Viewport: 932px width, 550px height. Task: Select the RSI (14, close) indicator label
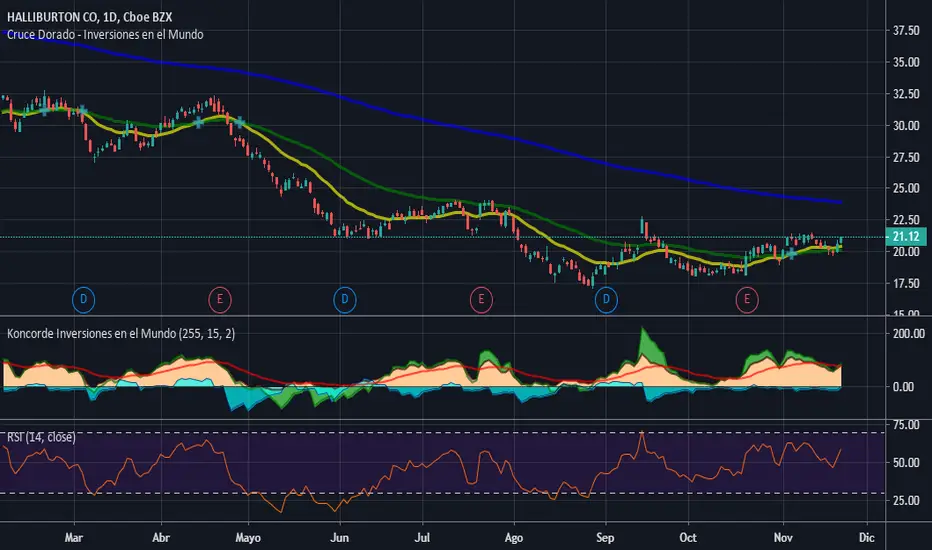[x=41, y=437]
